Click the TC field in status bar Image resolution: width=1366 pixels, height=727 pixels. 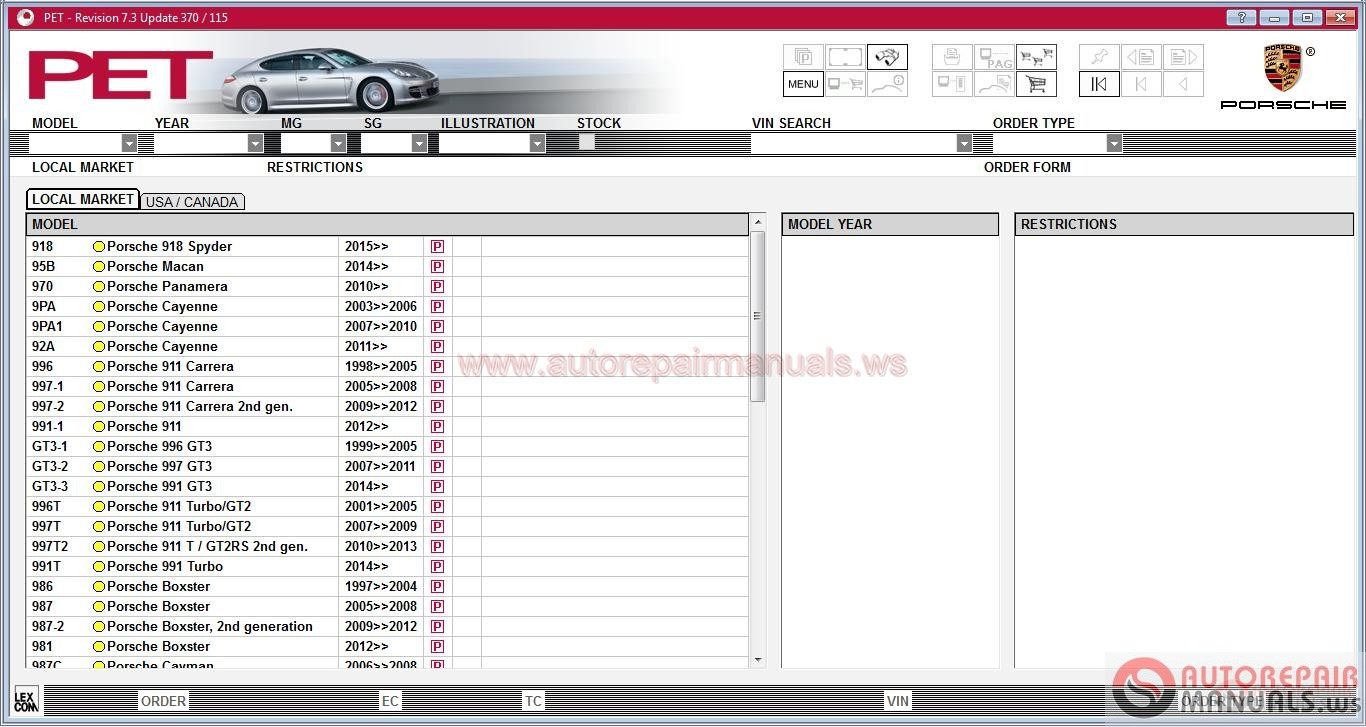pyautogui.click(x=533, y=701)
